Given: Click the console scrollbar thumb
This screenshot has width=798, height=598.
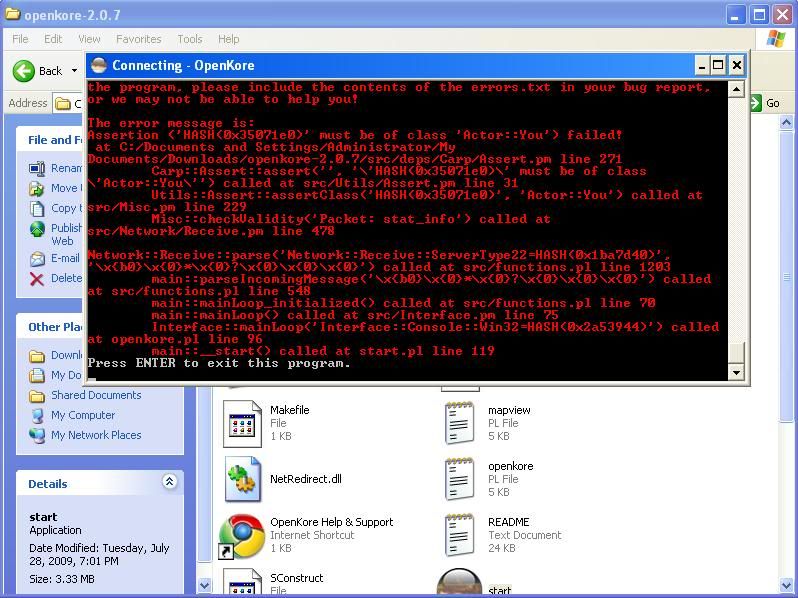Looking at the screenshot, I should 736,352.
